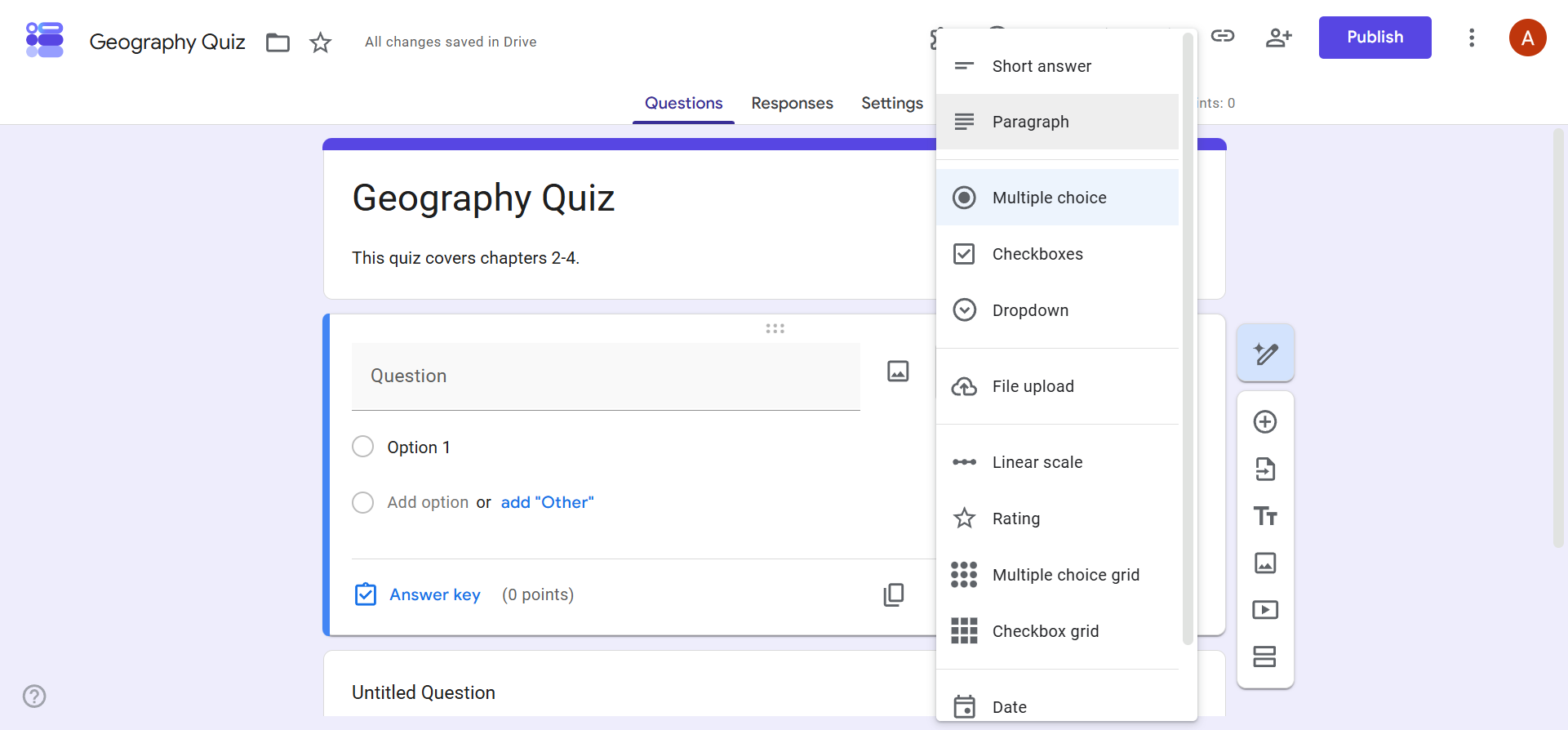Viewport: 1568px width, 730px height.
Task: Choose Dropdown question type
Action: tap(1058, 310)
